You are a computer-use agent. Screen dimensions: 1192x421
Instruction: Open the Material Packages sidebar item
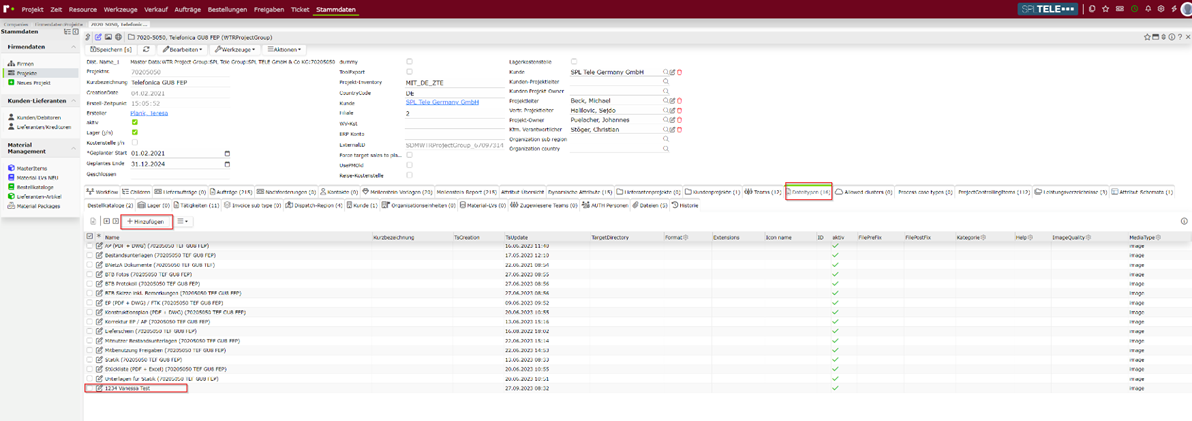click(34, 206)
